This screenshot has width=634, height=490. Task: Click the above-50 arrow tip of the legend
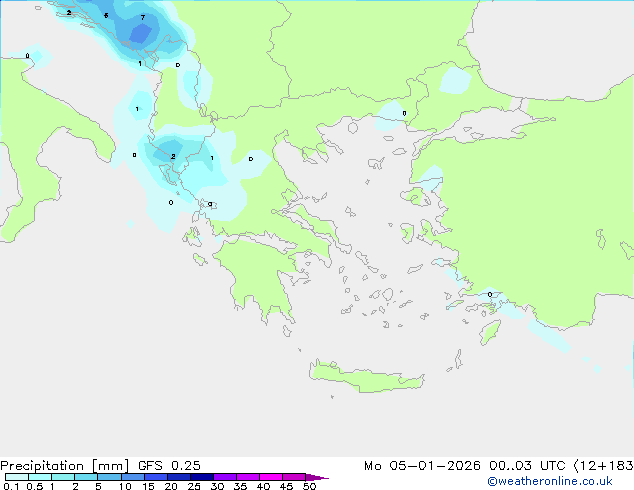coord(317,477)
